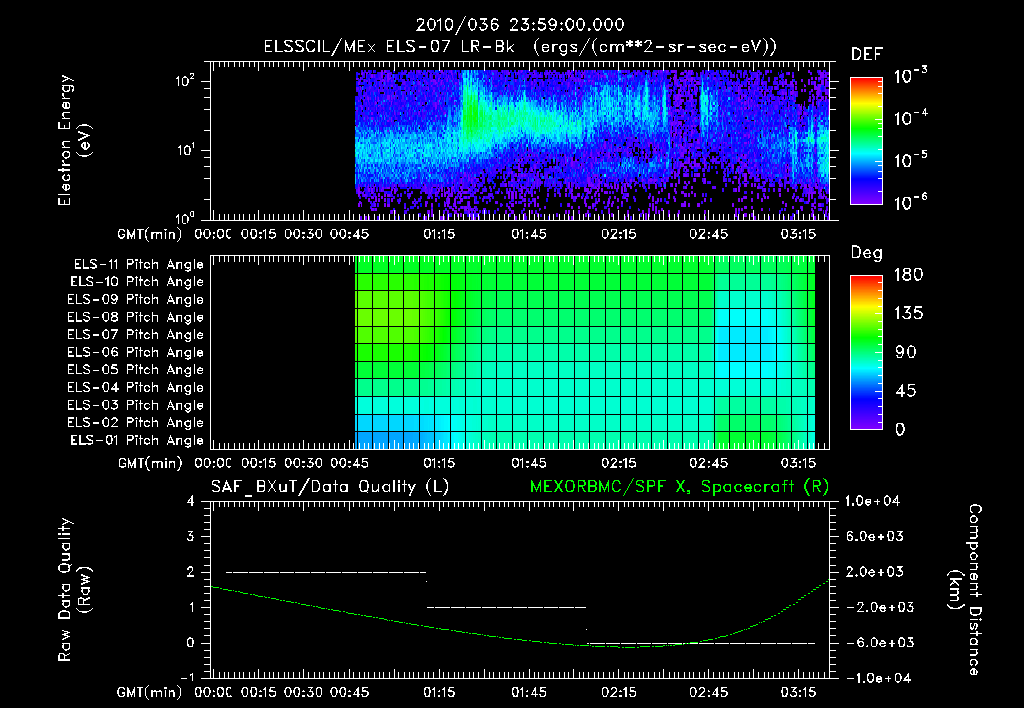
Task: Click the ELS-09 Pitch Angle row label
Action: pos(136,300)
